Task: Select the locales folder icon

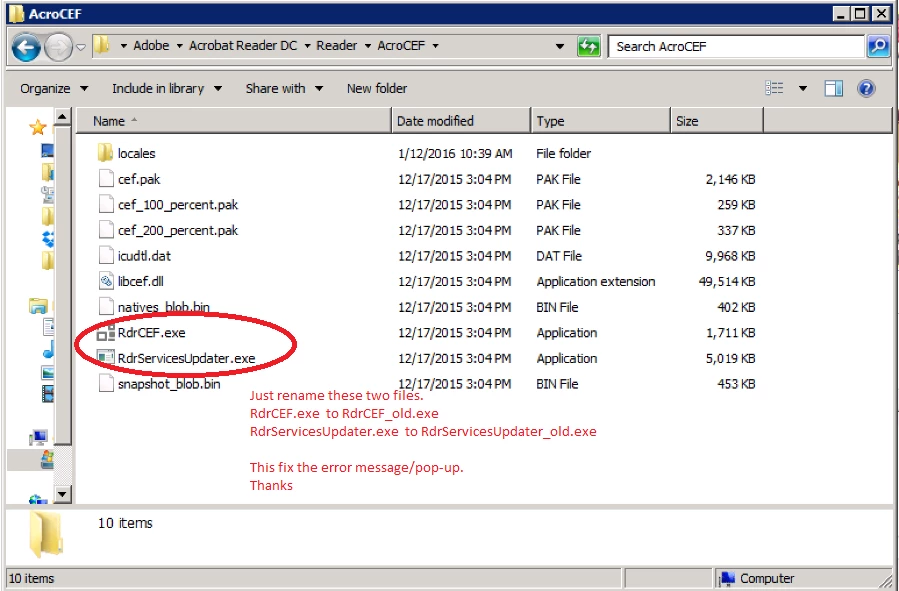Action: [x=105, y=153]
